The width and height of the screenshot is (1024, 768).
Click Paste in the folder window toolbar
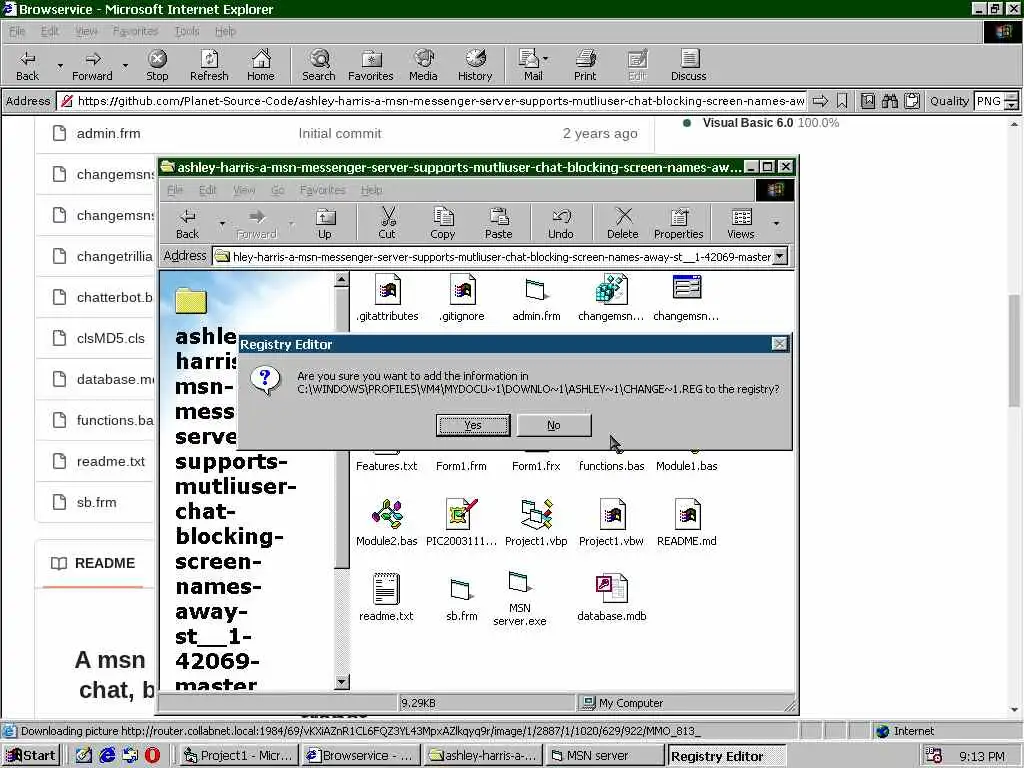498,223
